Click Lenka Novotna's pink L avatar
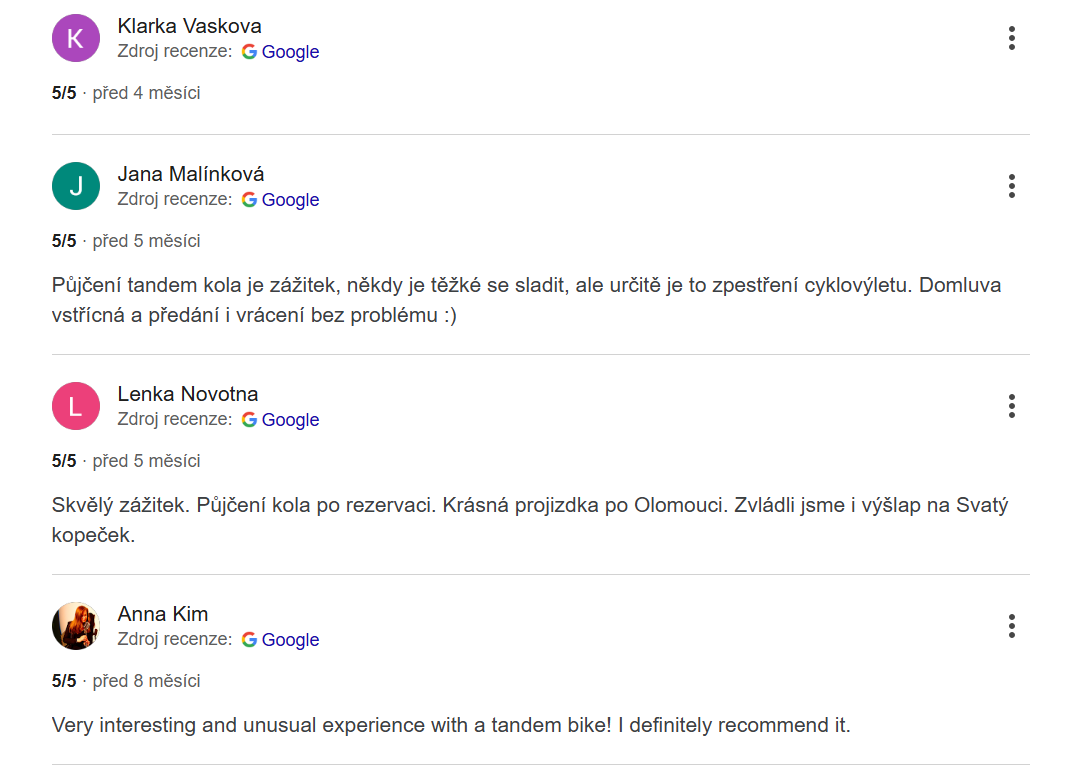 (x=76, y=406)
